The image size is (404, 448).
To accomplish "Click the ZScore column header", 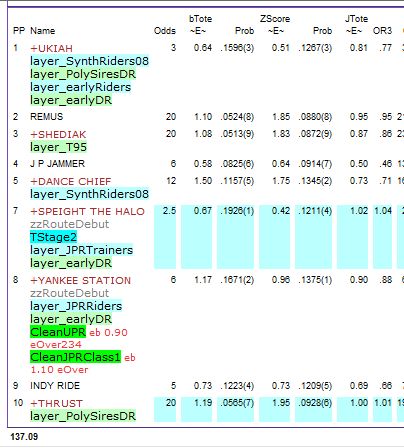I will [275, 19].
